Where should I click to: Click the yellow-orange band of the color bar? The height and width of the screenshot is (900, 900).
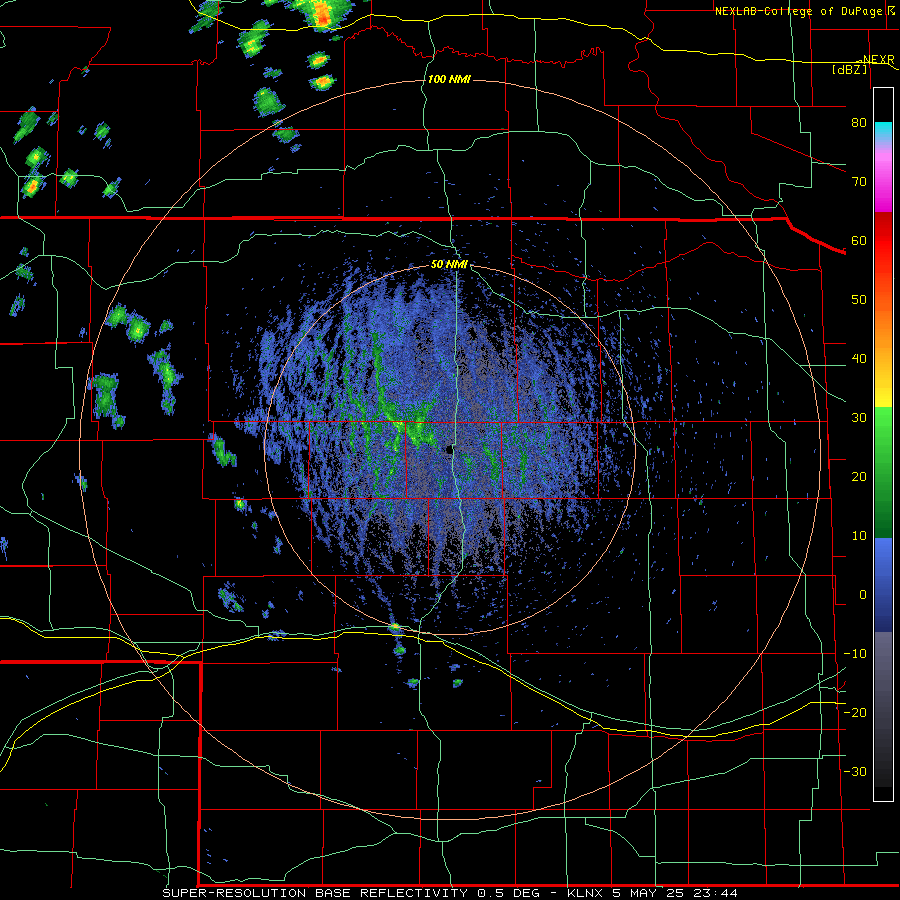click(x=883, y=362)
